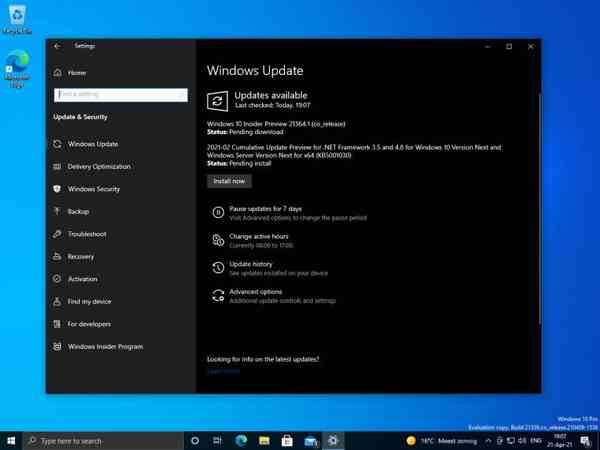Image resolution: width=600 pixels, height=450 pixels.
Task: Click the active hours clock icon
Action: [x=218, y=240]
